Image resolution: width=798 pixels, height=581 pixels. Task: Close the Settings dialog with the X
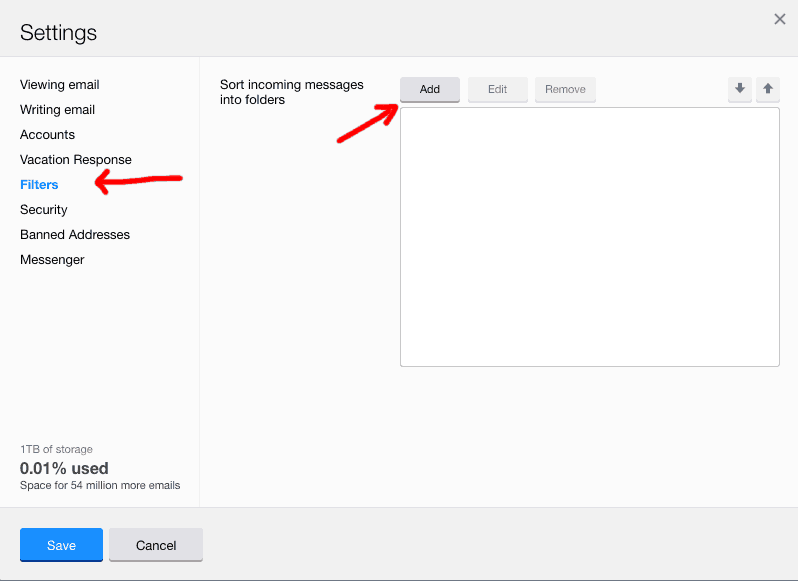(x=780, y=19)
